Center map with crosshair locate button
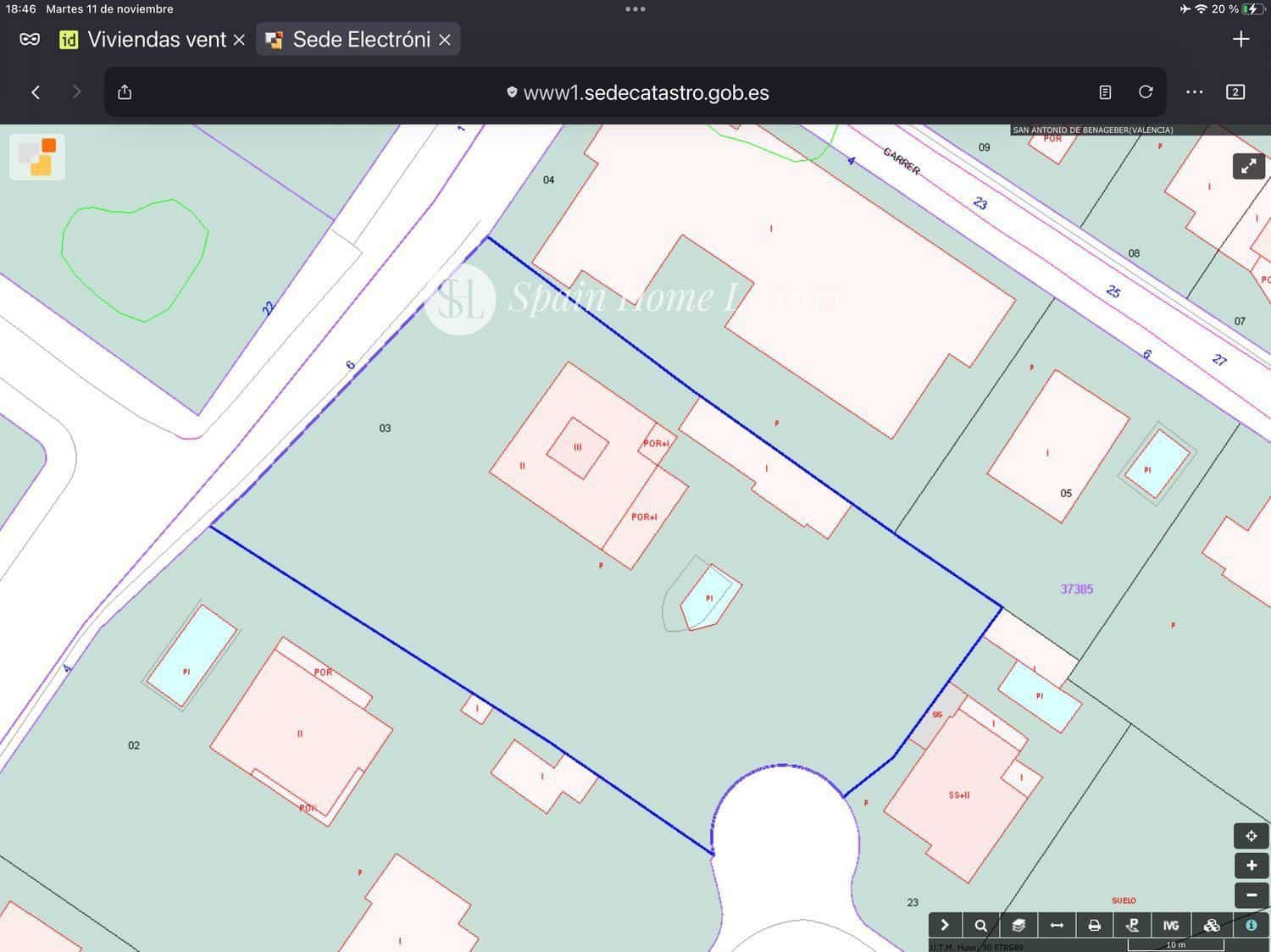 [1251, 836]
